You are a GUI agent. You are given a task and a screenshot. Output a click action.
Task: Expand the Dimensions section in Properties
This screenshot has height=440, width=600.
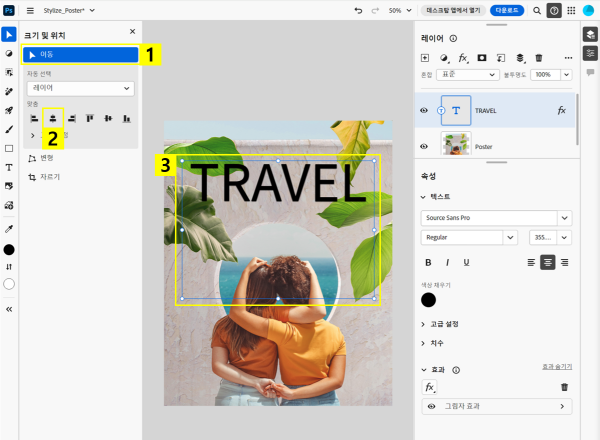(x=432, y=343)
